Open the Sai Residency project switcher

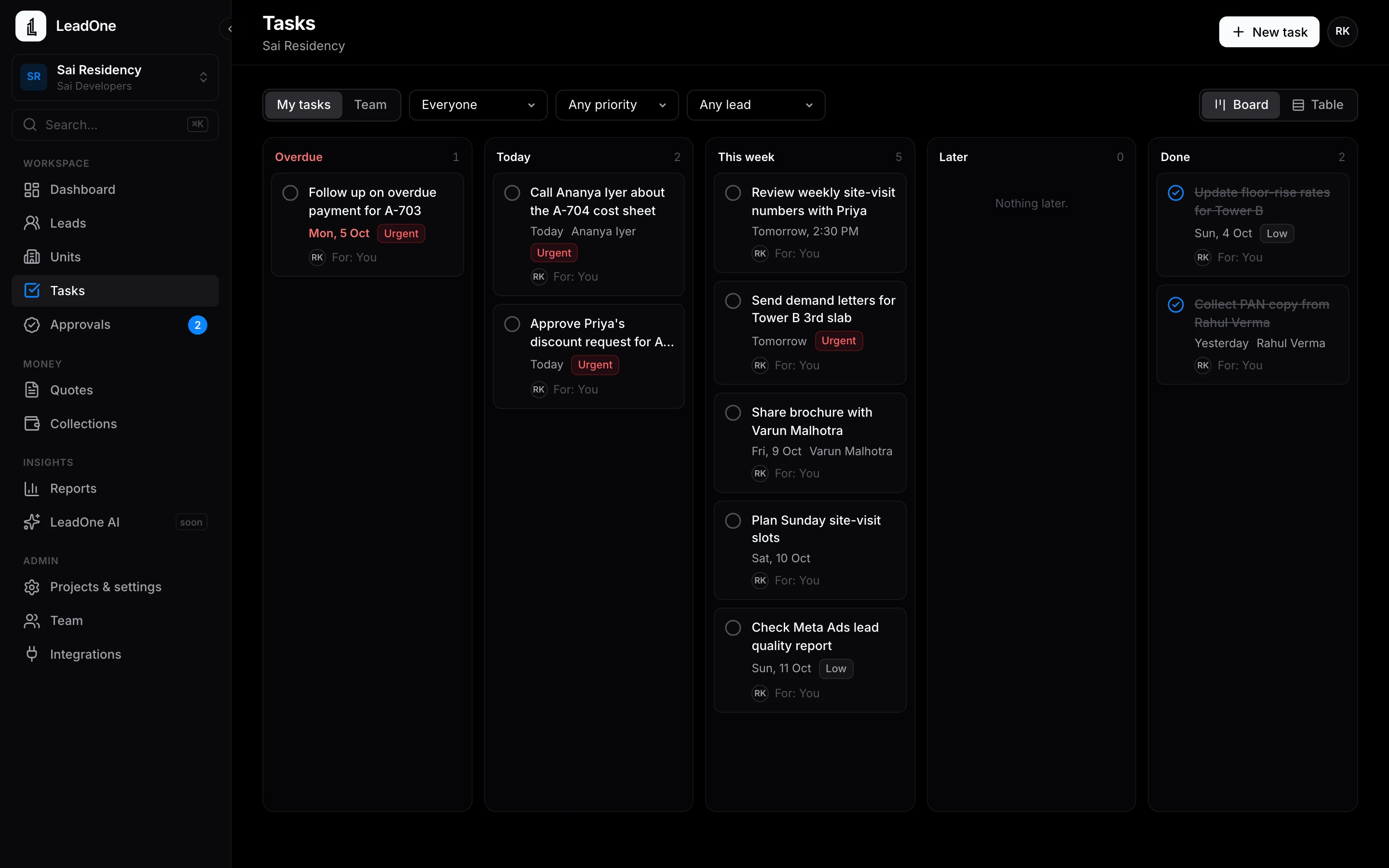tap(115, 78)
